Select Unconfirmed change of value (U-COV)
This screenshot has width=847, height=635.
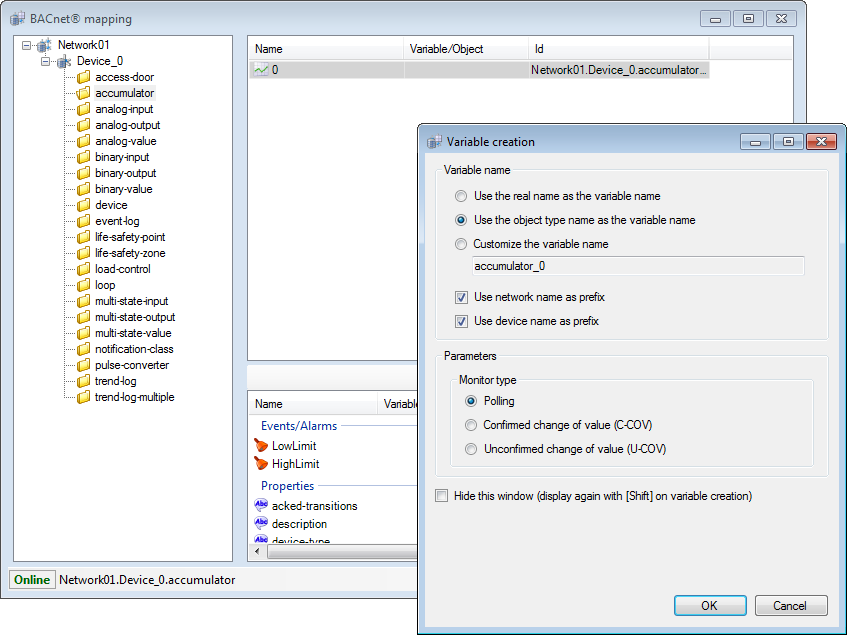tap(471, 449)
